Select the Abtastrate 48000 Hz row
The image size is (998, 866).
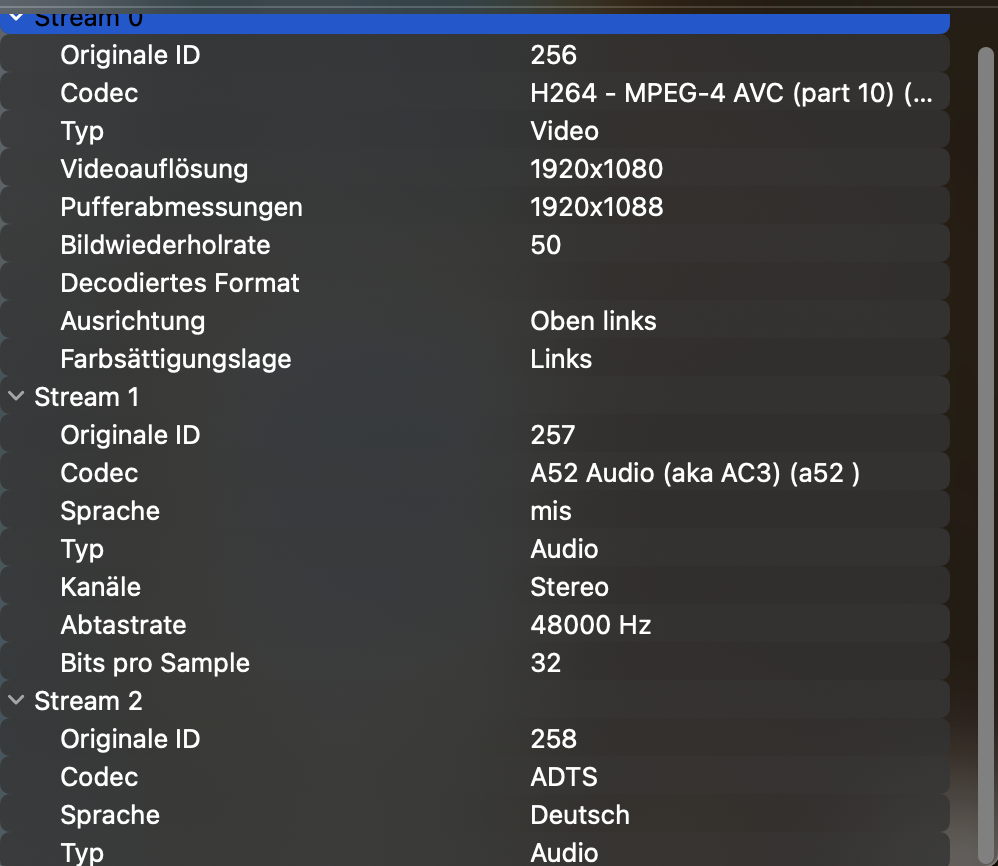(x=475, y=625)
